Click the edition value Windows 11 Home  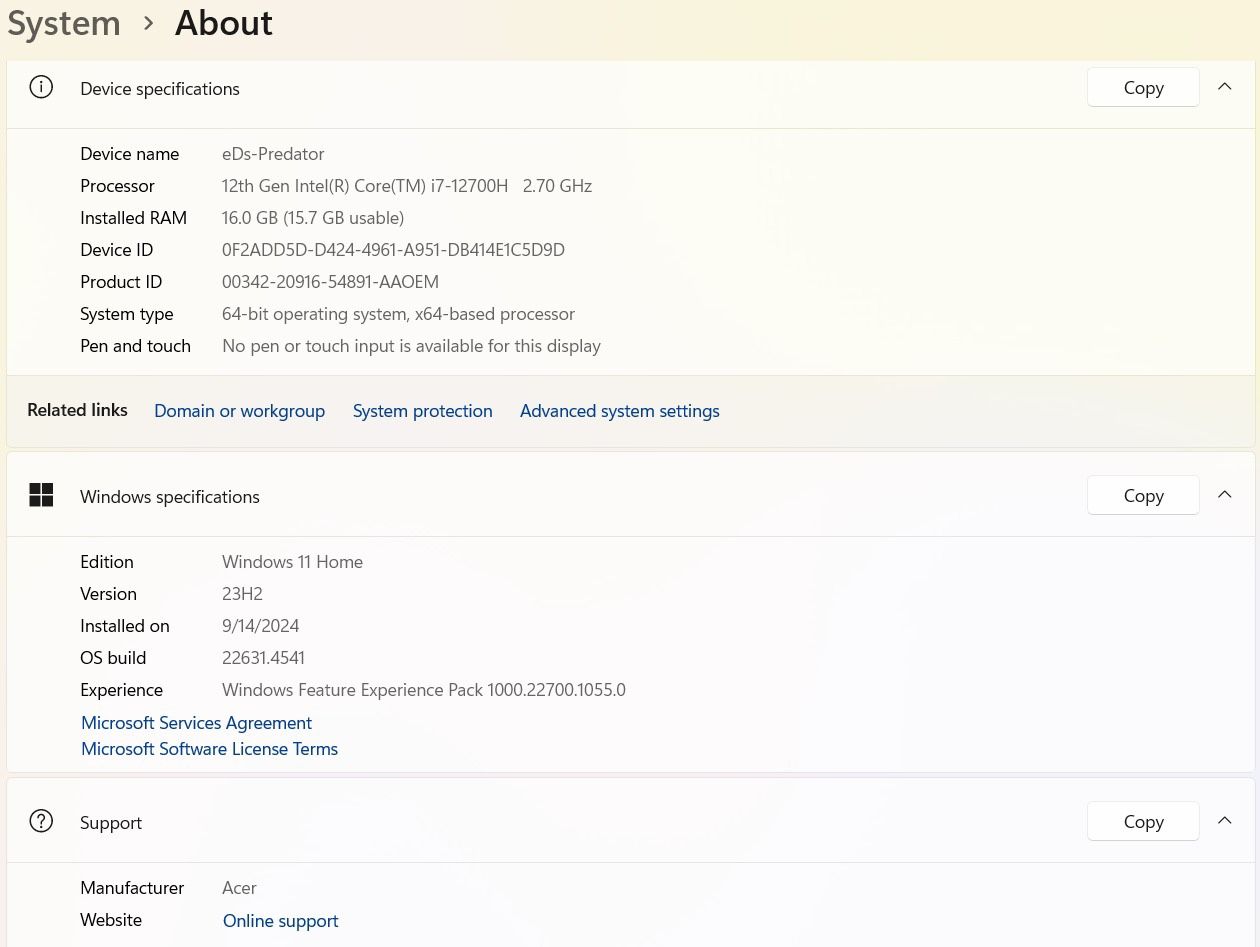click(x=292, y=562)
